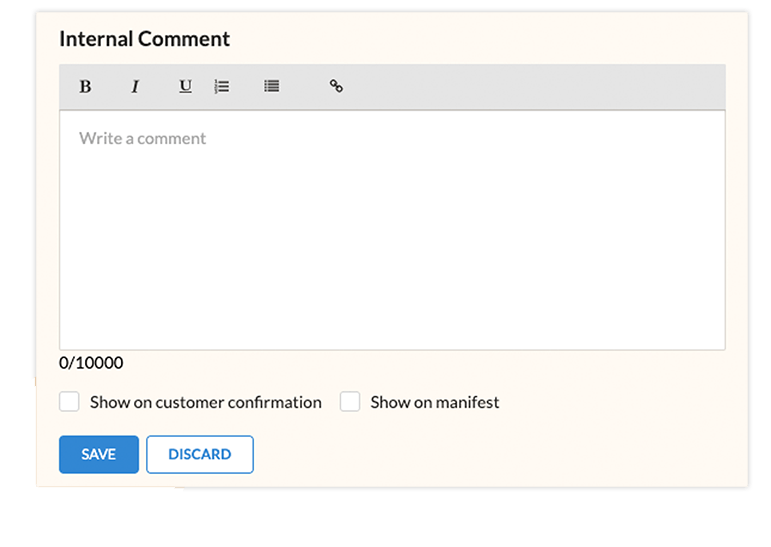This screenshot has height=547, width=771.
Task: Tick the Show on manifest checkbox
Action: click(350, 402)
